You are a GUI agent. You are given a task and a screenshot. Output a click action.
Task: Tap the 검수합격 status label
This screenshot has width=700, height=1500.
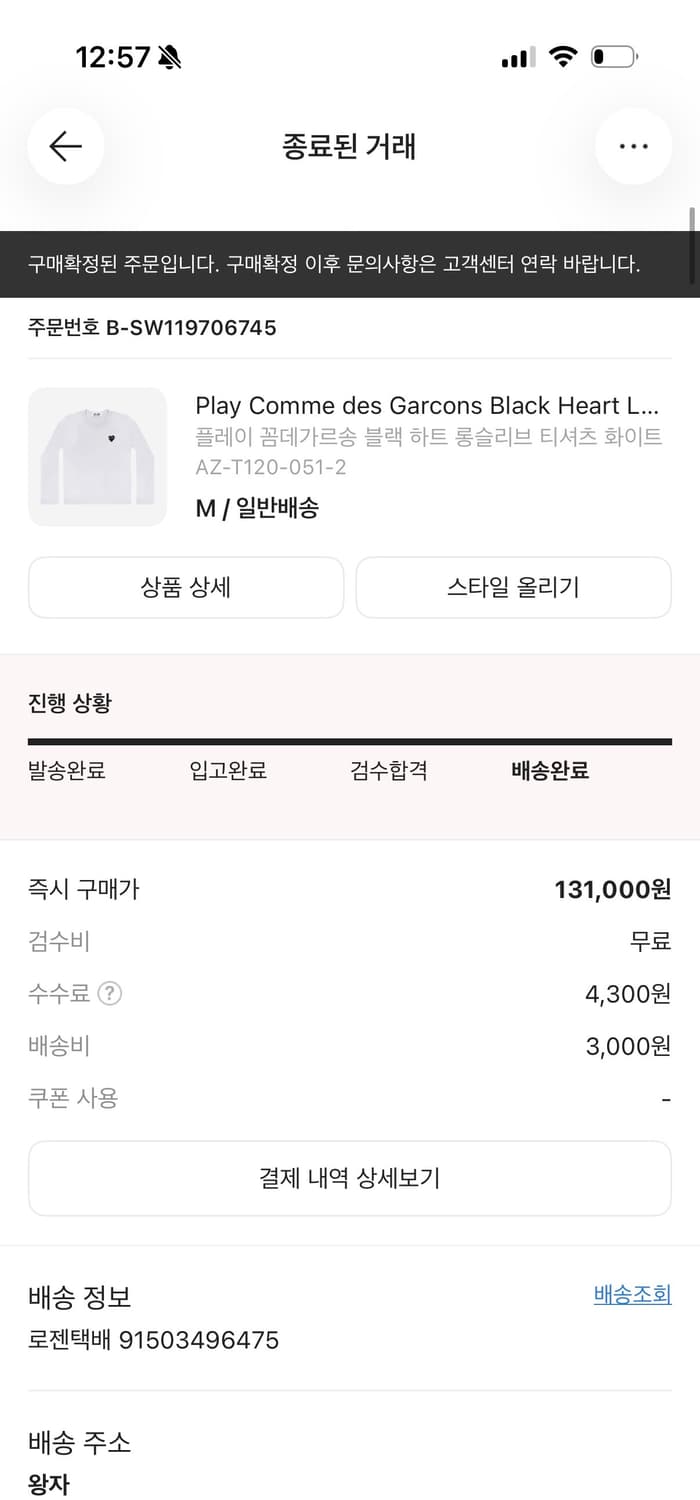click(389, 771)
